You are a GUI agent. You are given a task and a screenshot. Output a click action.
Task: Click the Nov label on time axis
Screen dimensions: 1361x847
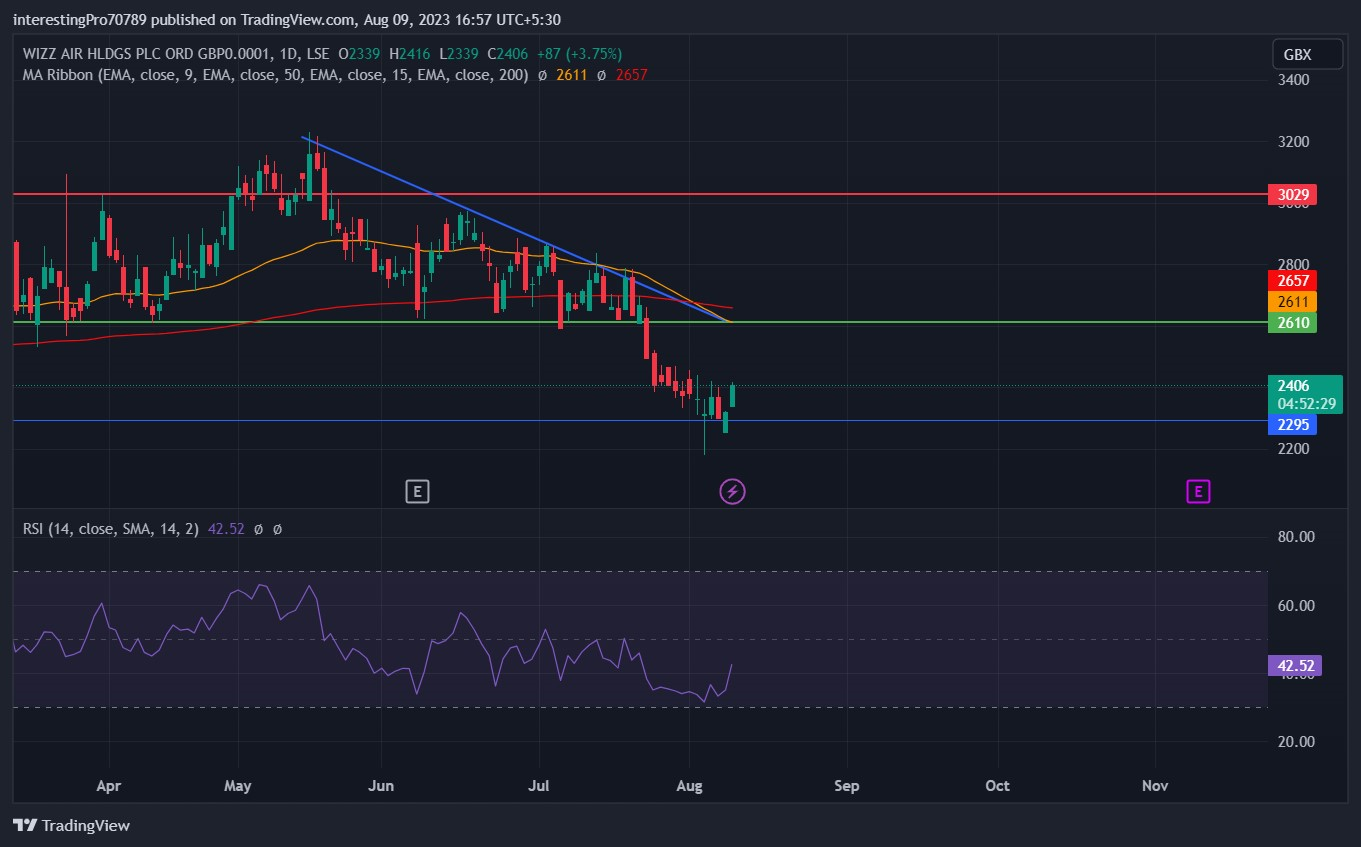(x=1155, y=786)
